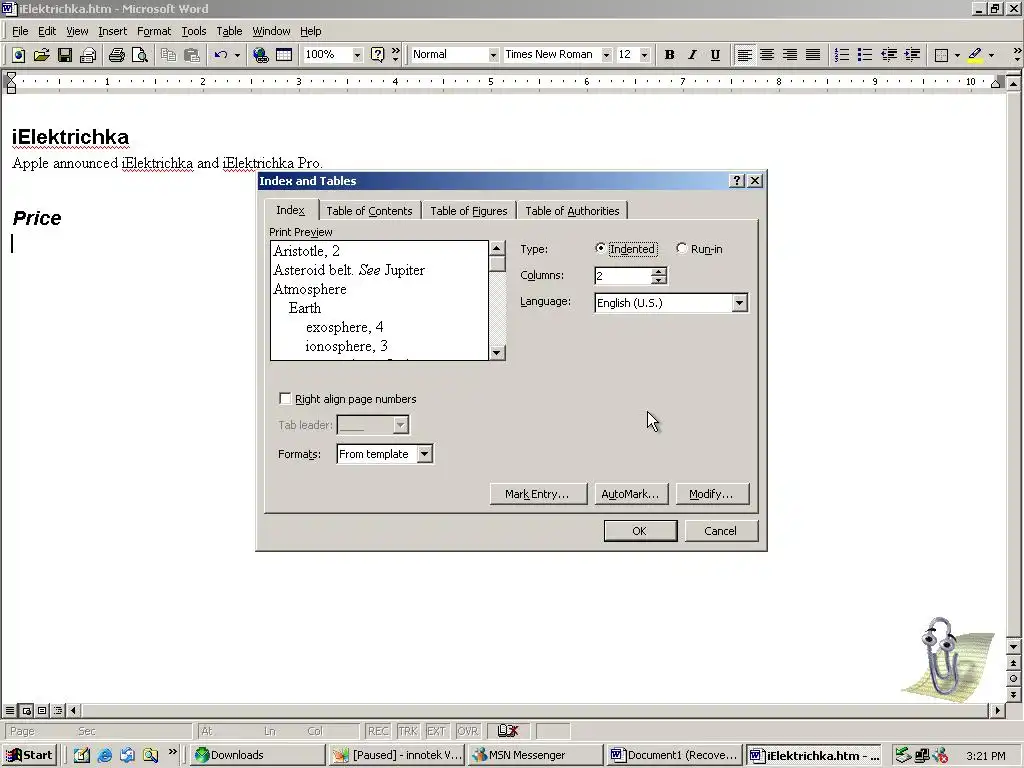
Task: Switch to MSN Messenger taskbar window
Action: [536, 755]
